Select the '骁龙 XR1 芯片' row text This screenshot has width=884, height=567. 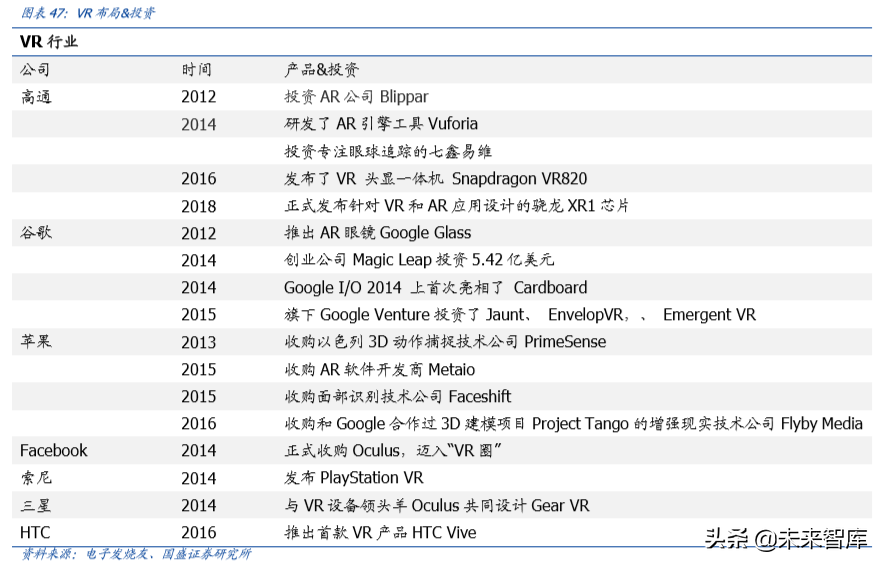[457, 206]
